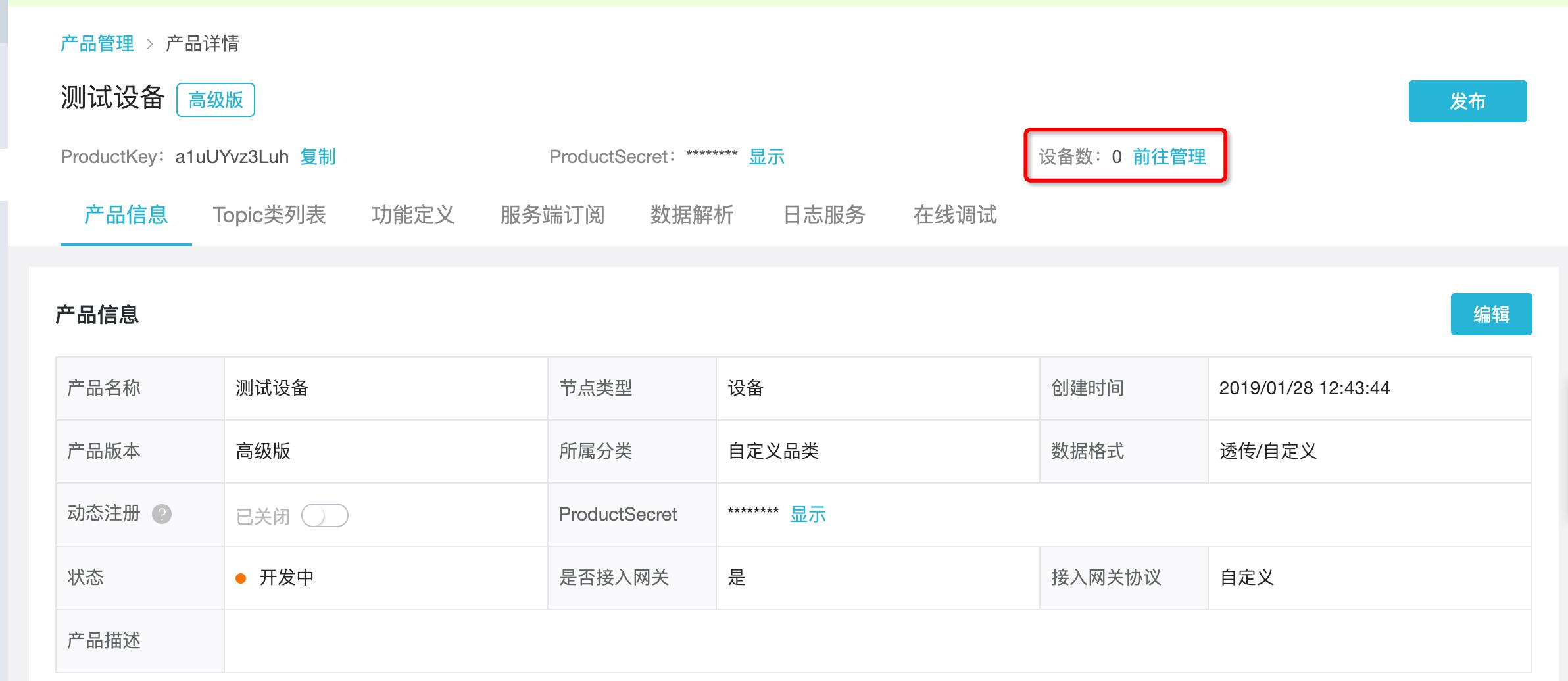Copy the ProductKey using 复制
Viewport: 1568px width, 681px height.
click(x=320, y=158)
